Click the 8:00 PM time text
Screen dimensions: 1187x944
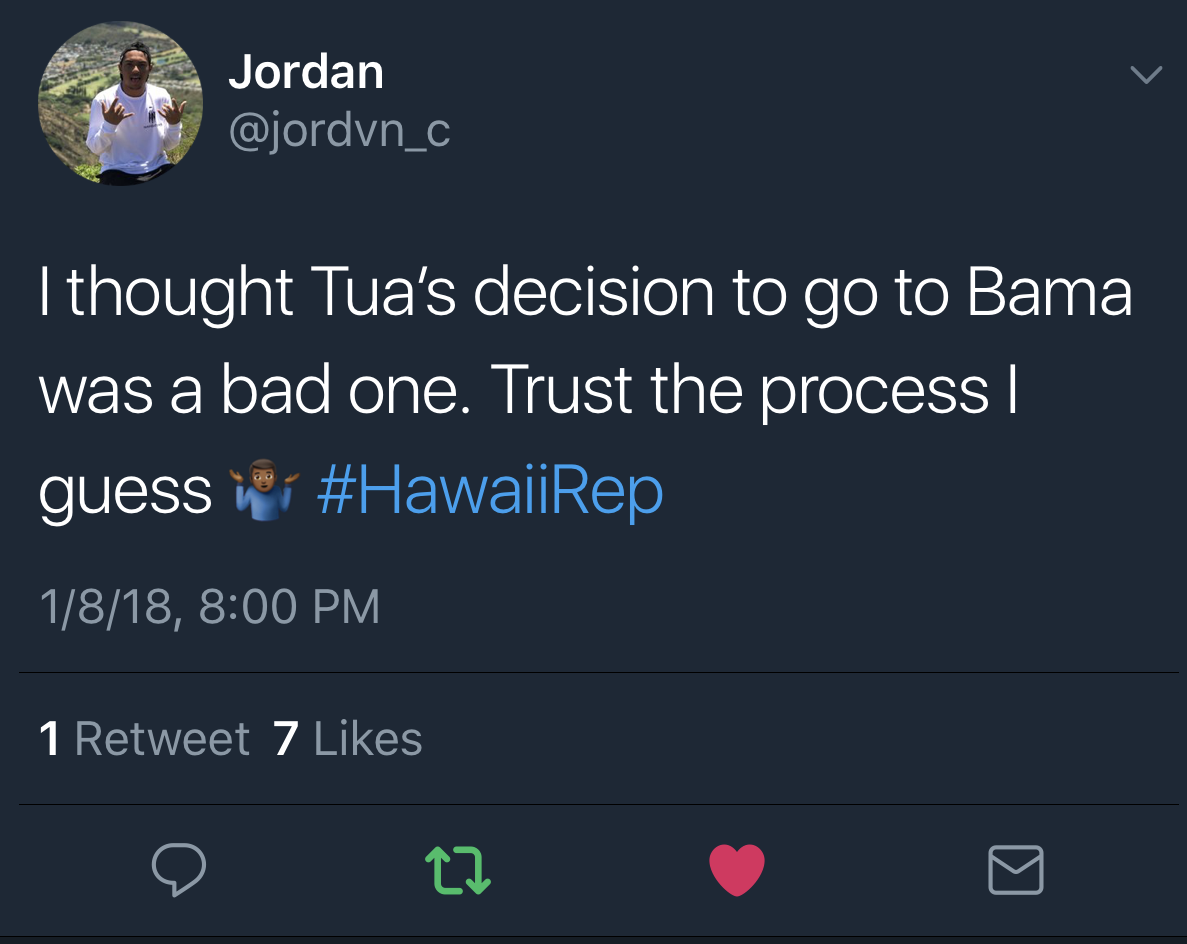289,607
